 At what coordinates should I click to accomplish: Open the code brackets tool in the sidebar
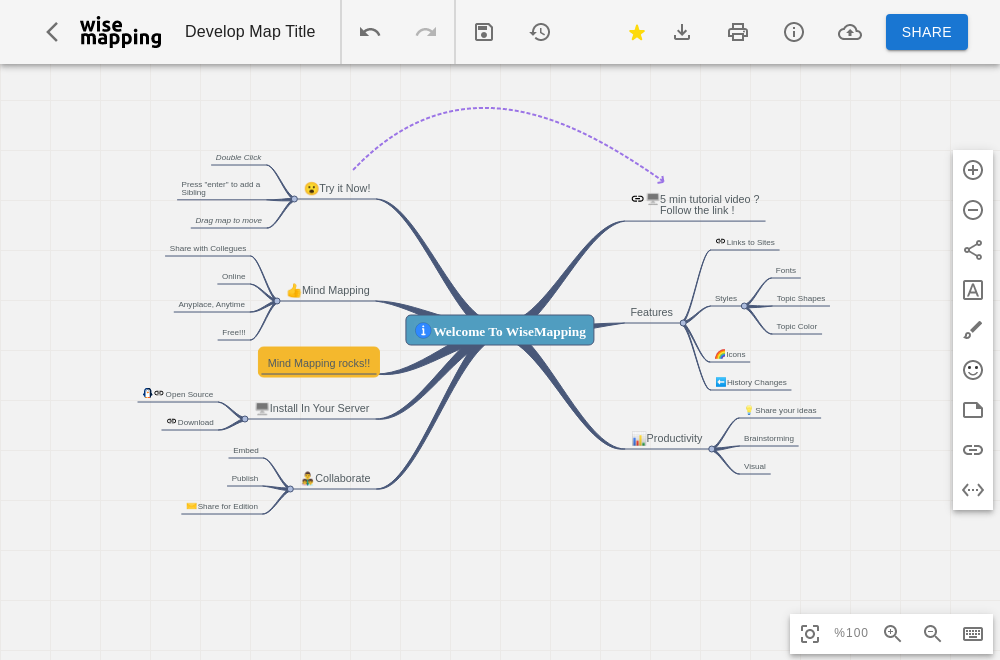[973, 490]
